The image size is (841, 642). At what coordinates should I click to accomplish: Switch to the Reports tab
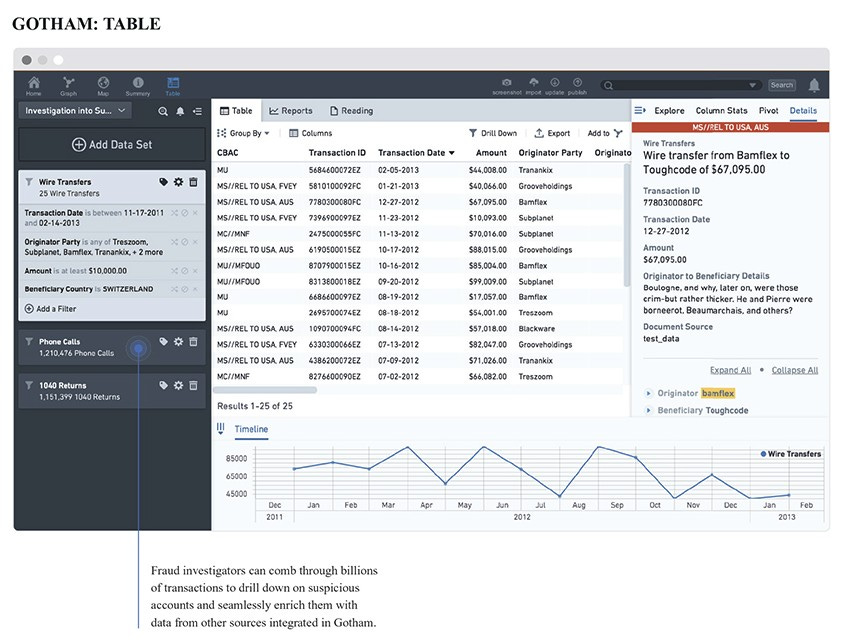291,110
